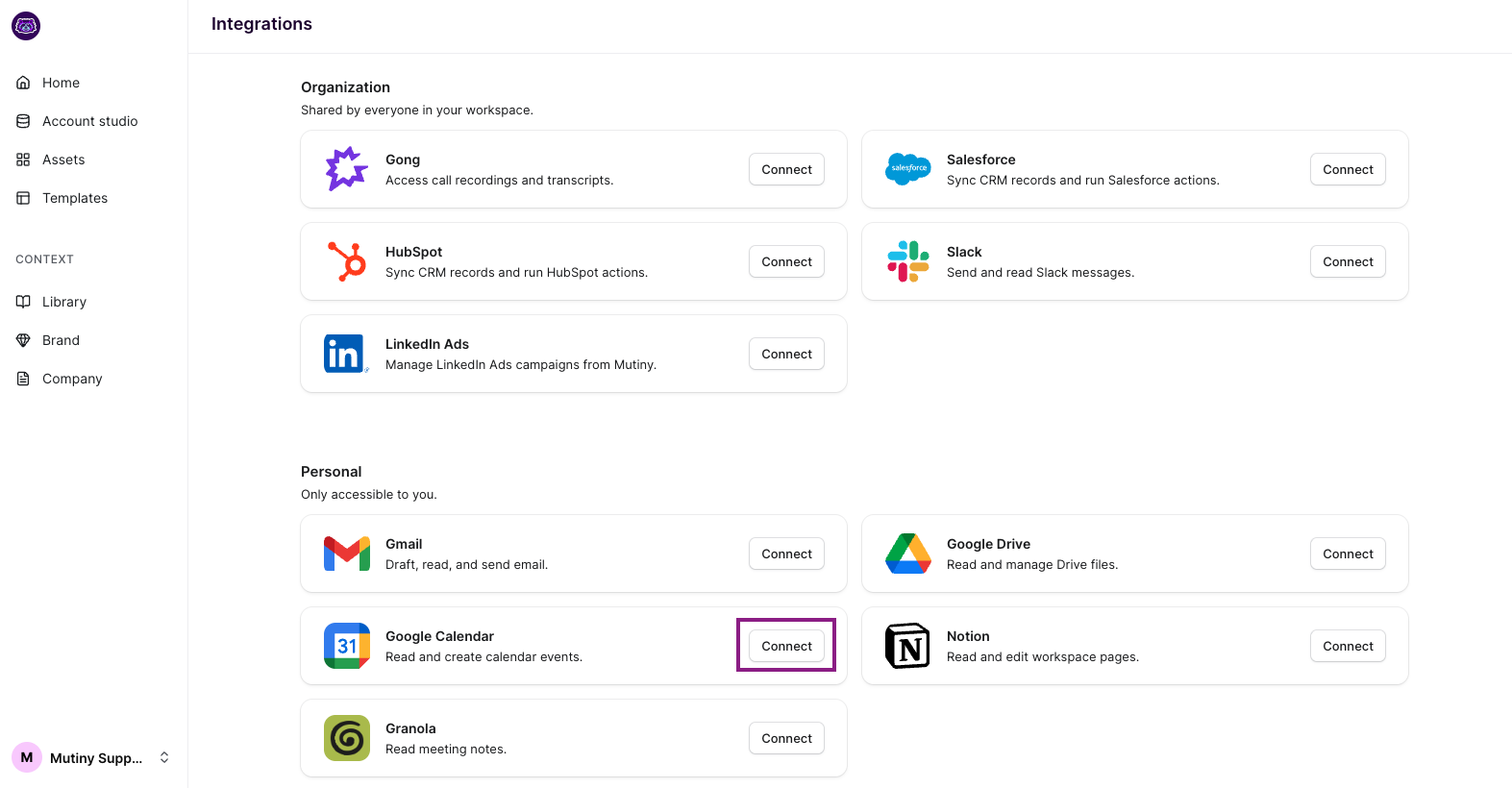Screen dimensions: 1512x788
Task: Connect the Google Calendar integration
Action: pyautogui.click(x=786, y=646)
